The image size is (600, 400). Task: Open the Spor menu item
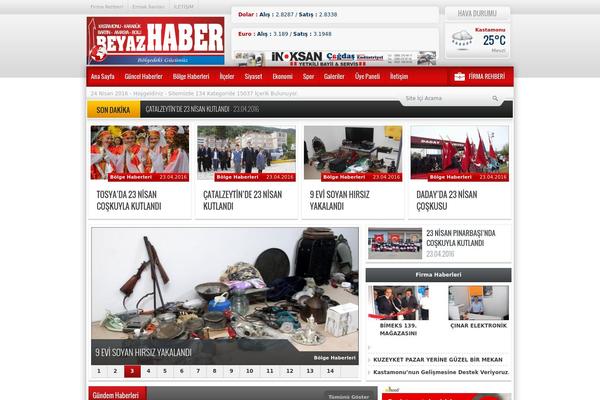point(309,76)
